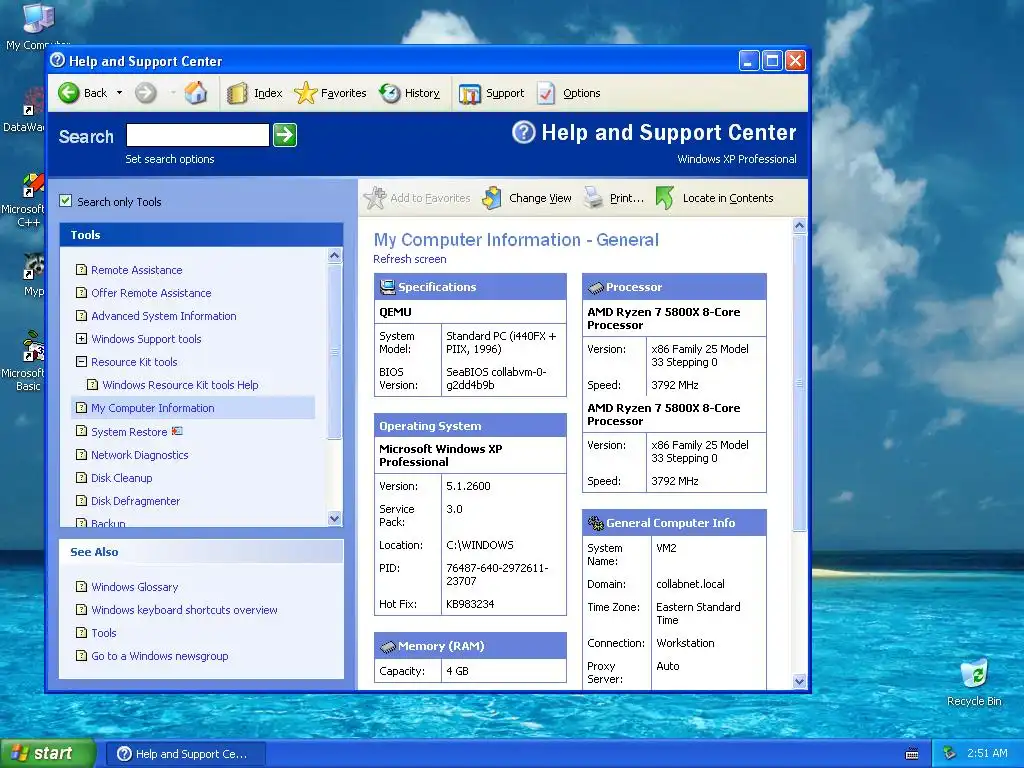Click the General Computer Info icon
1024x768 pixels.
[596, 522]
